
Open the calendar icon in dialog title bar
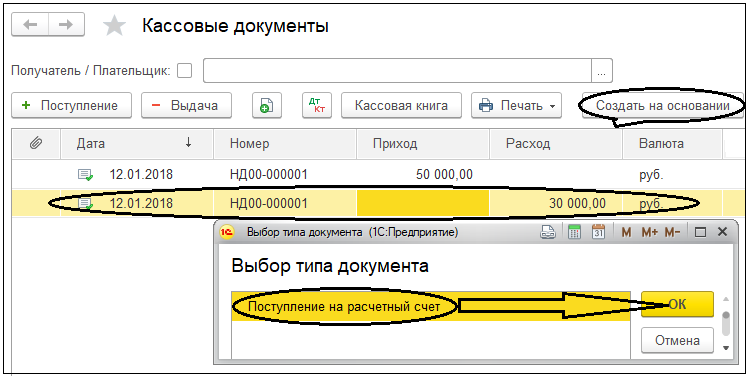coord(598,232)
